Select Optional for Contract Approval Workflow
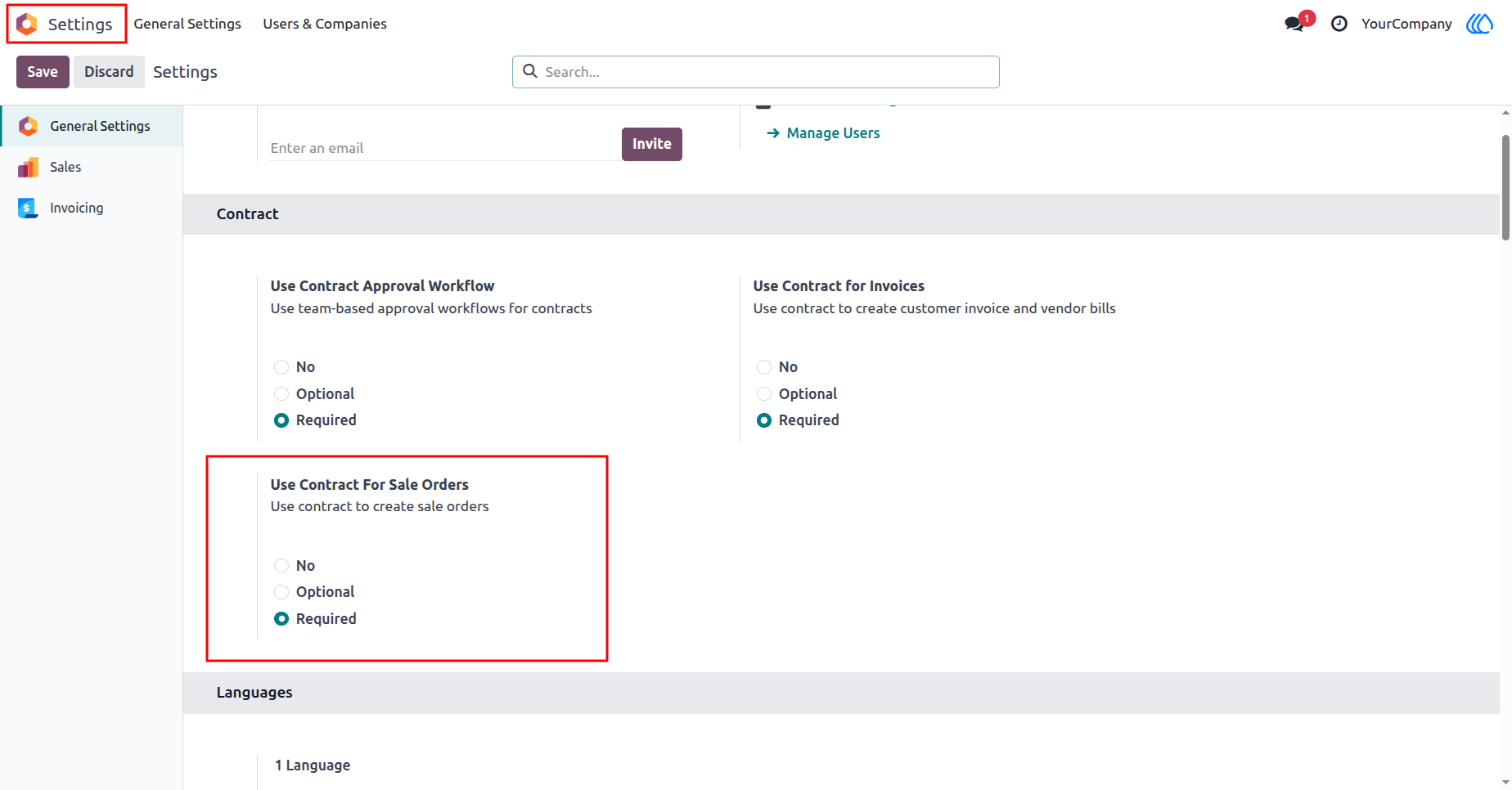The height and width of the screenshot is (790, 1512). click(x=281, y=394)
